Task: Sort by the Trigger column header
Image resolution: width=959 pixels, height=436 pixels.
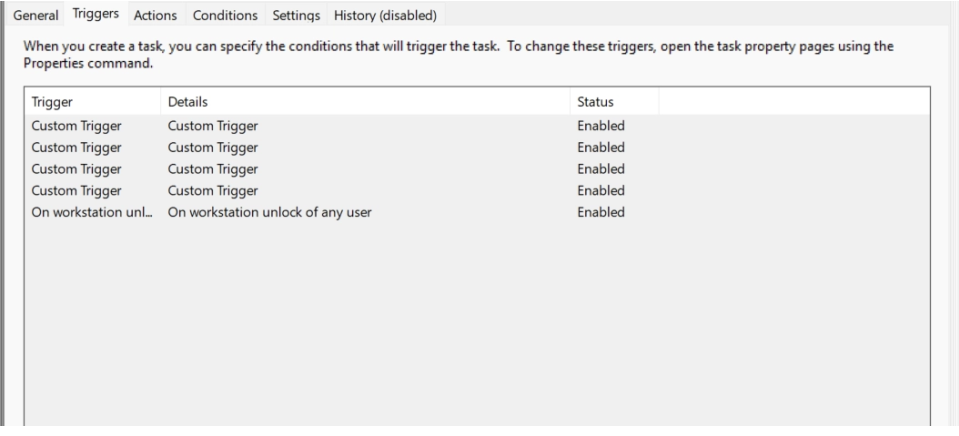Action: pos(90,102)
